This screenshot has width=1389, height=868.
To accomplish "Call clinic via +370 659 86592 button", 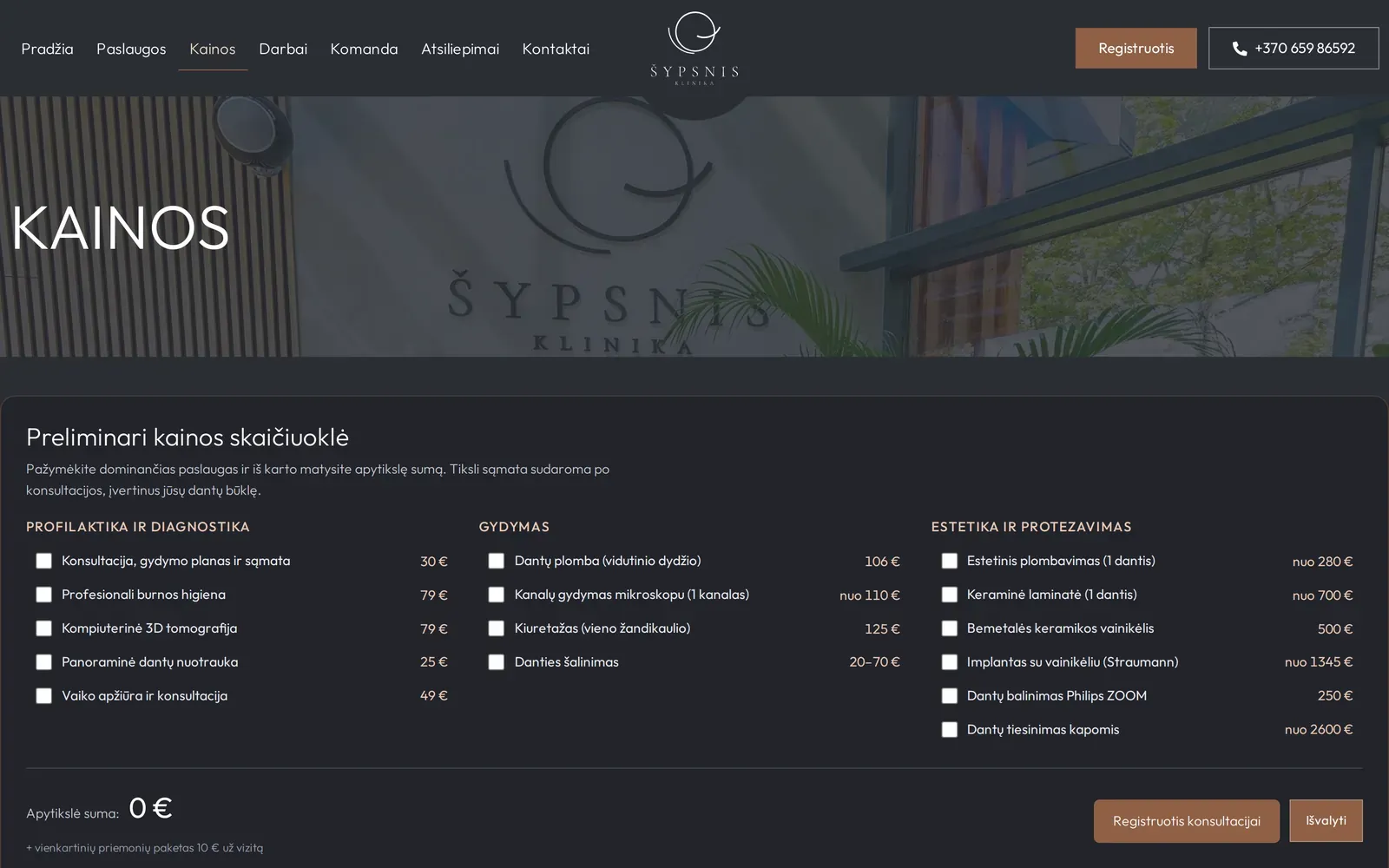I will click(x=1294, y=48).
